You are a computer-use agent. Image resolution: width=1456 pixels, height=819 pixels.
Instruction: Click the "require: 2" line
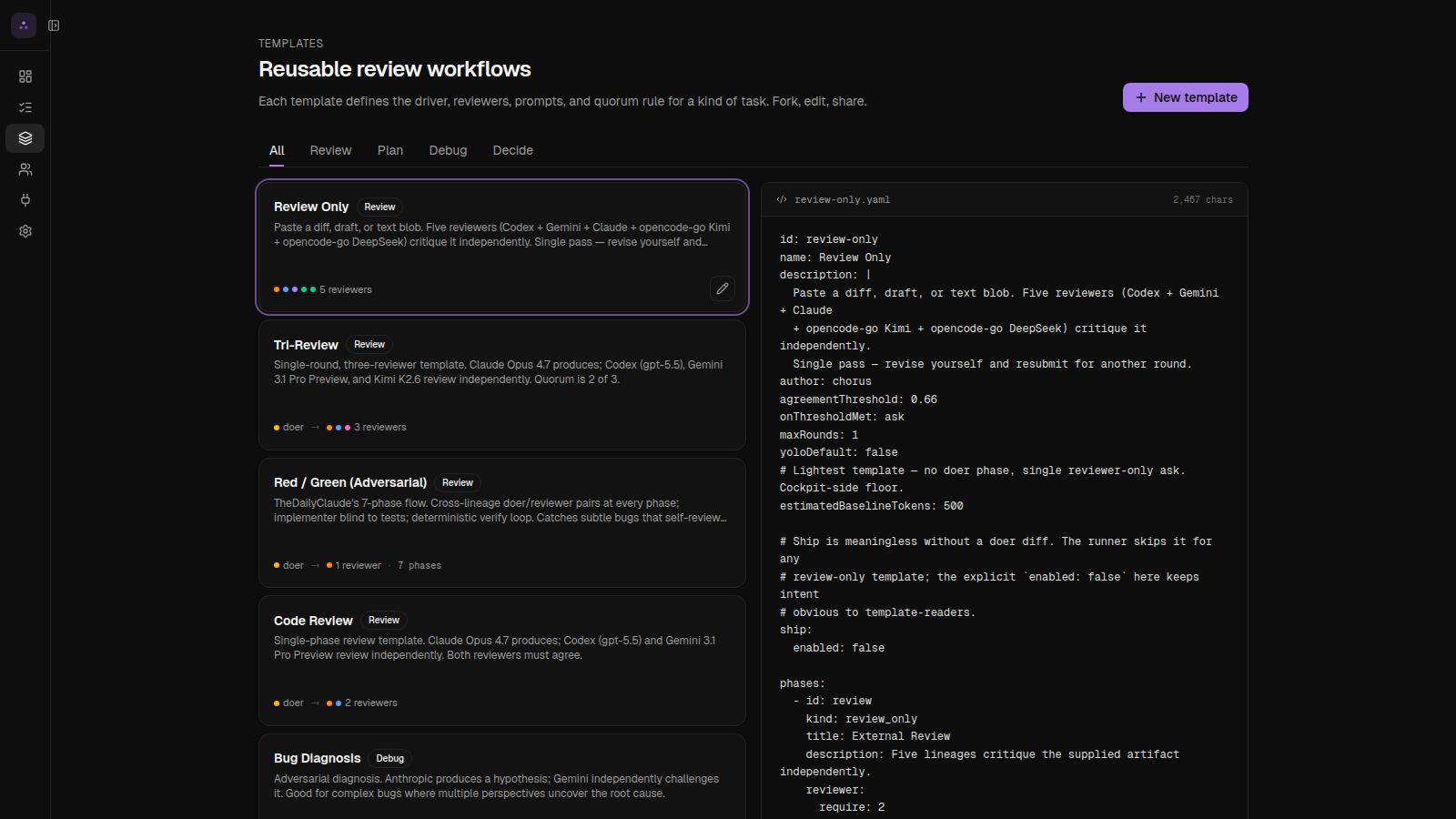852,807
